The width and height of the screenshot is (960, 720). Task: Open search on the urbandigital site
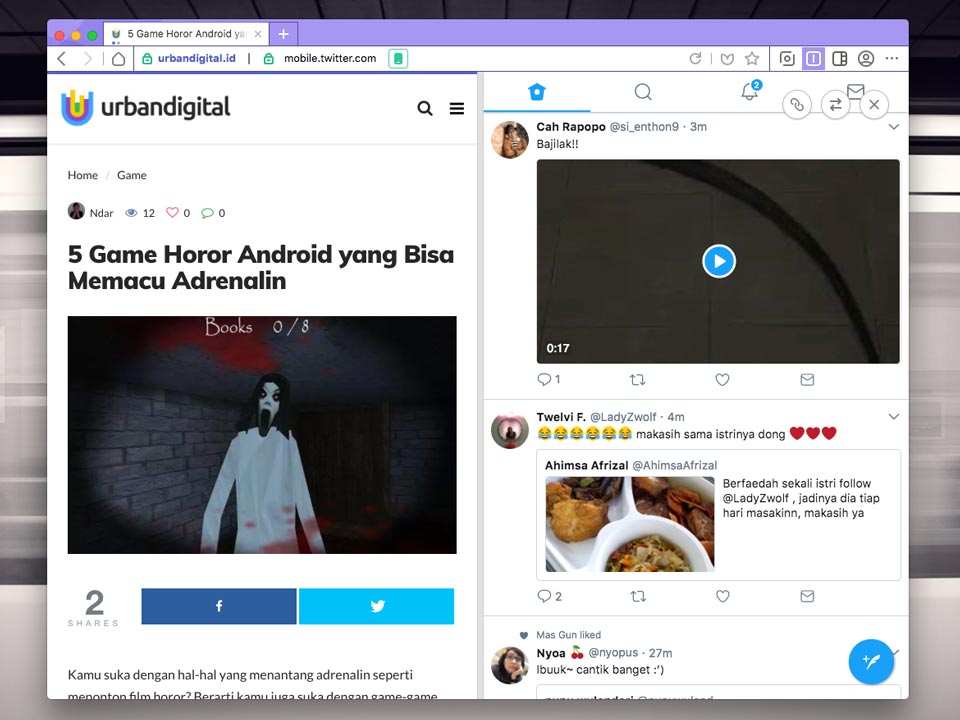425,109
